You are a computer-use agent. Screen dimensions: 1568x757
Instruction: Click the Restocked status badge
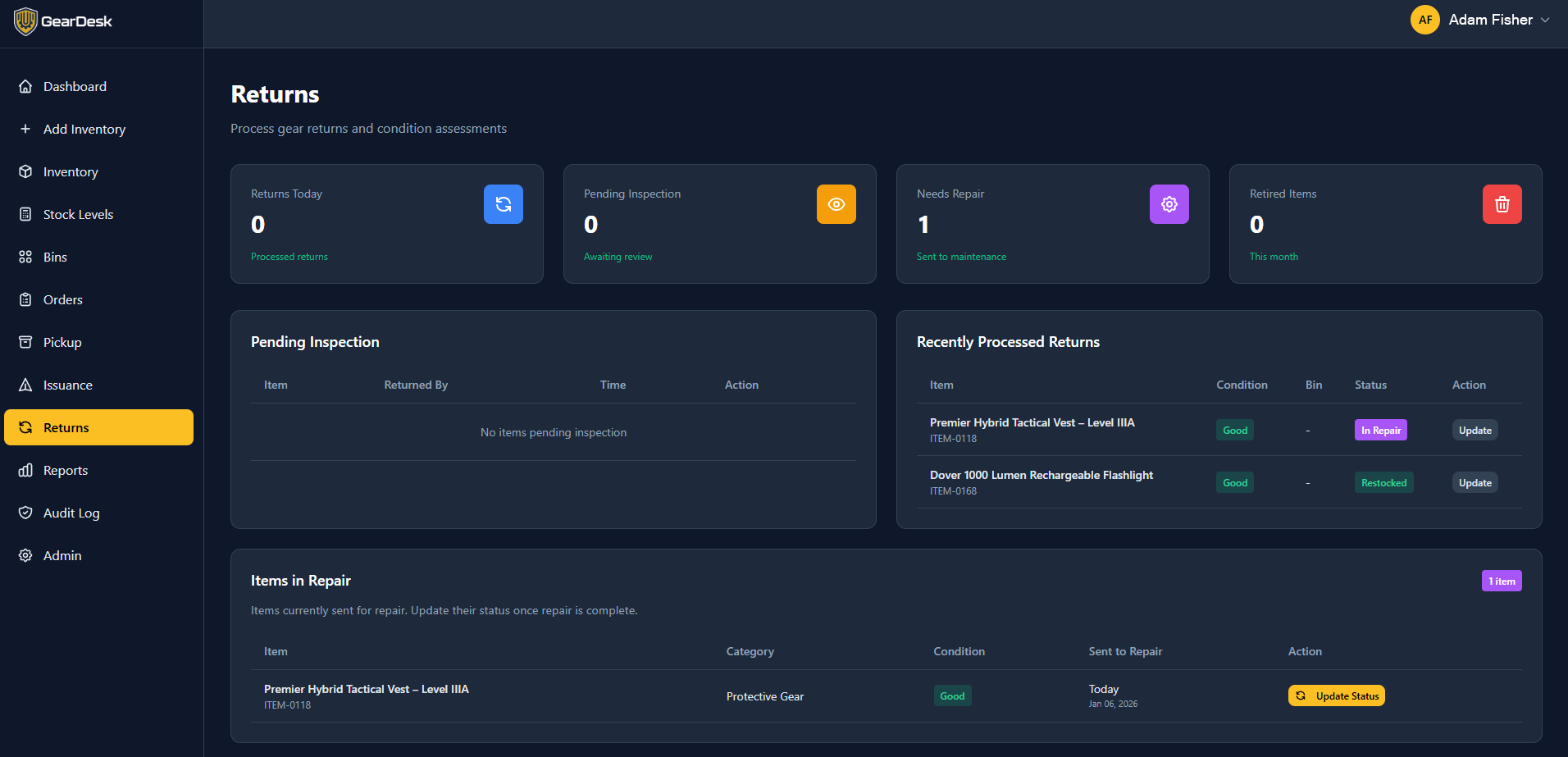[x=1383, y=483]
